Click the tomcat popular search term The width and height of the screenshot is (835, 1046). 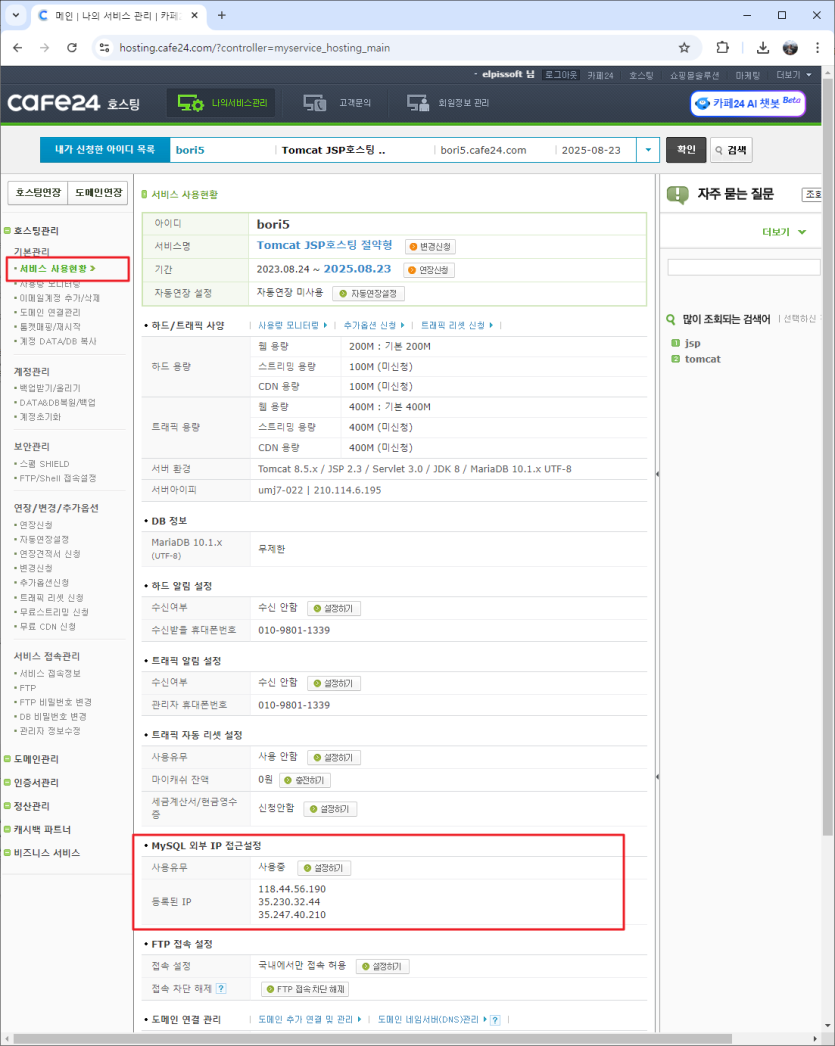[702, 359]
